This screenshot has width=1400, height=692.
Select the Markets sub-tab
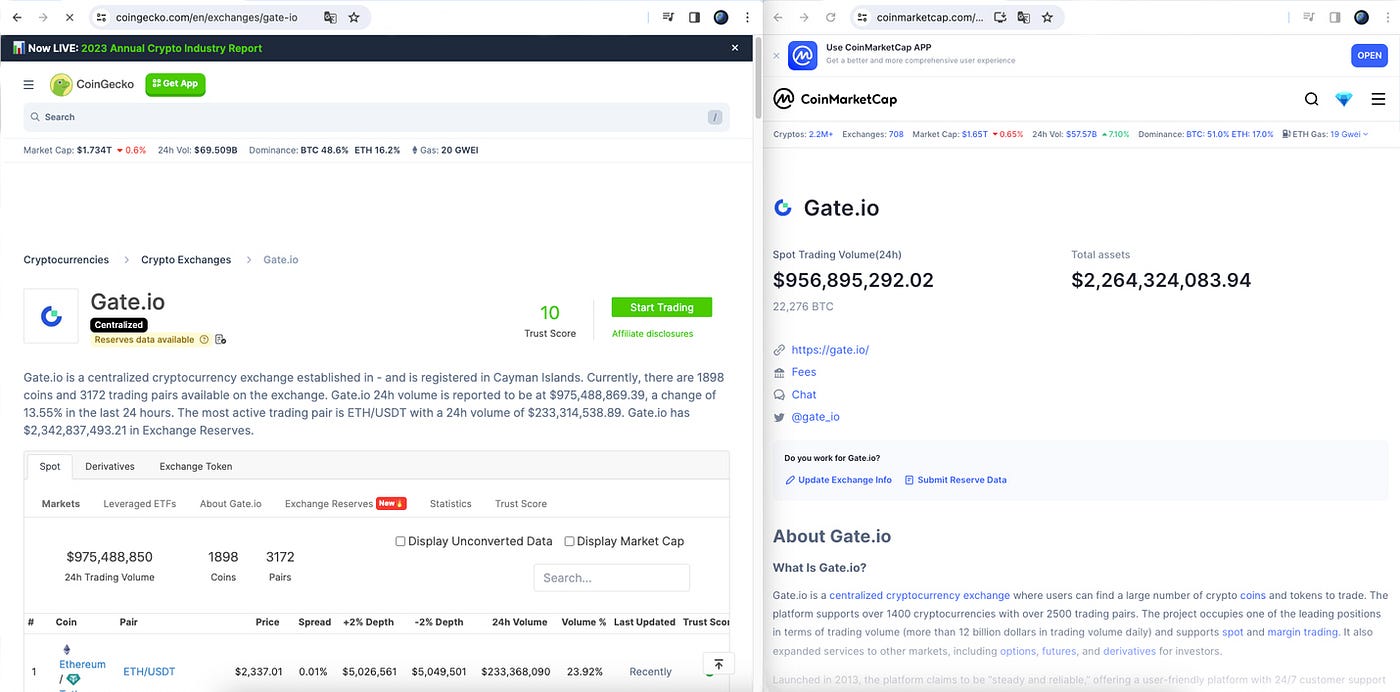pos(61,504)
